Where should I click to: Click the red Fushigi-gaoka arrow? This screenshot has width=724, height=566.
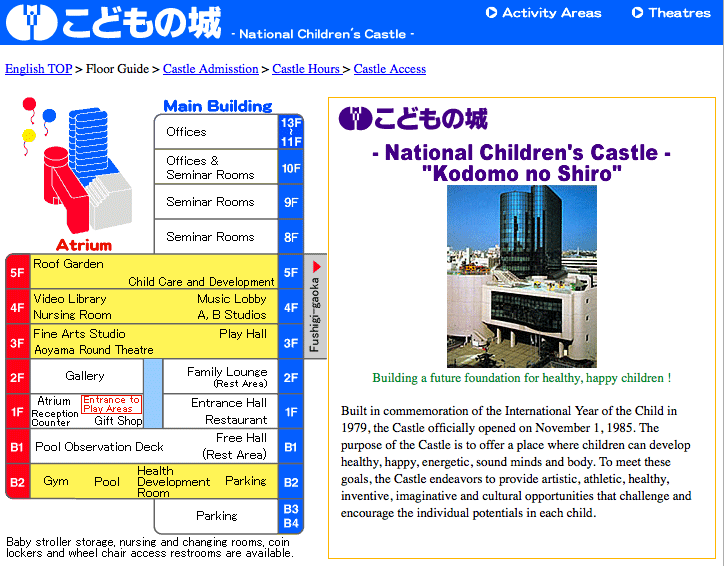click(x=317, y=266)
